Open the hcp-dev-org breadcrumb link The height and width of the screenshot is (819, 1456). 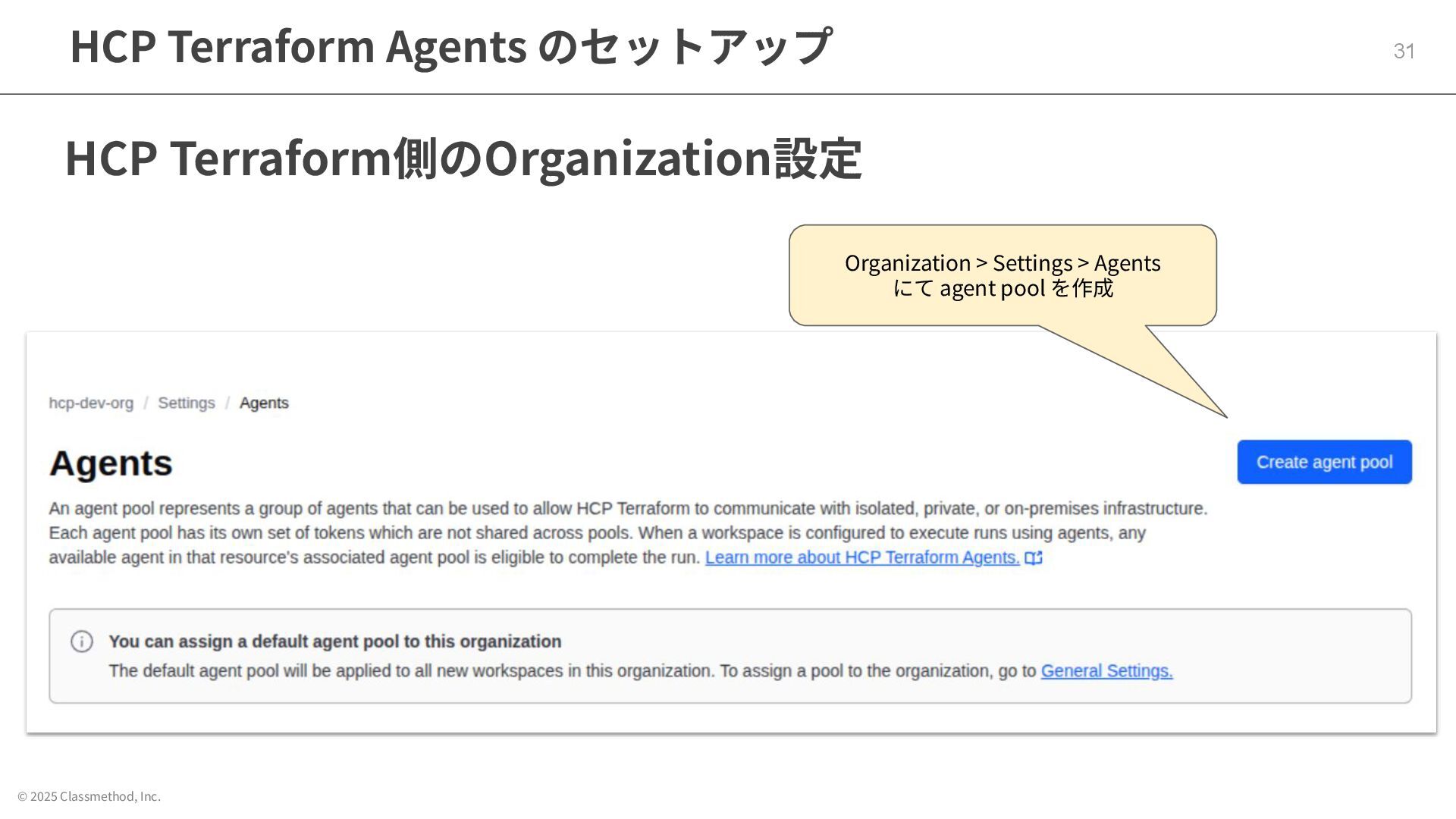91,403
